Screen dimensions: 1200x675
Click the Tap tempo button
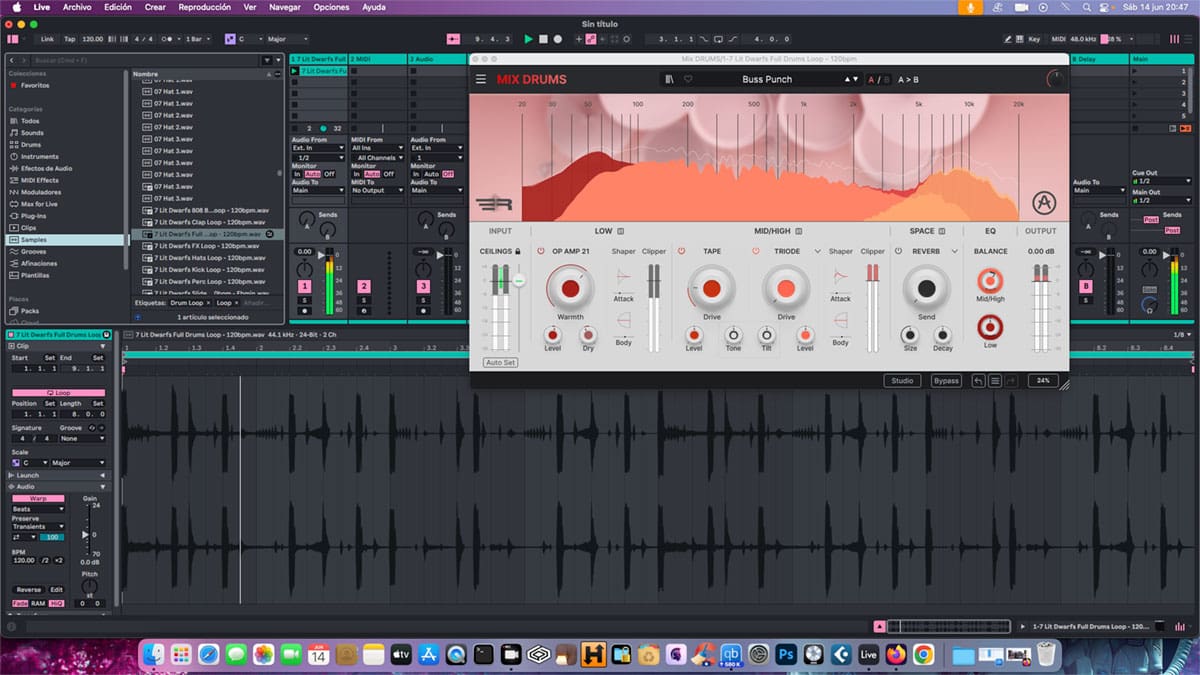click(x=69, y=39)
